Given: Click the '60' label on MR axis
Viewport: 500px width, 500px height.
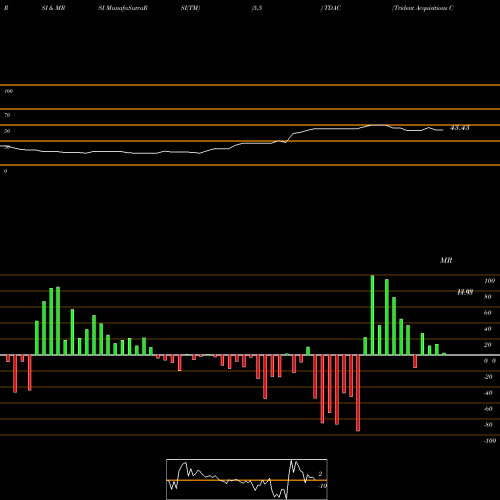Looking at the screenshot, I should click(x=488, y=313).
